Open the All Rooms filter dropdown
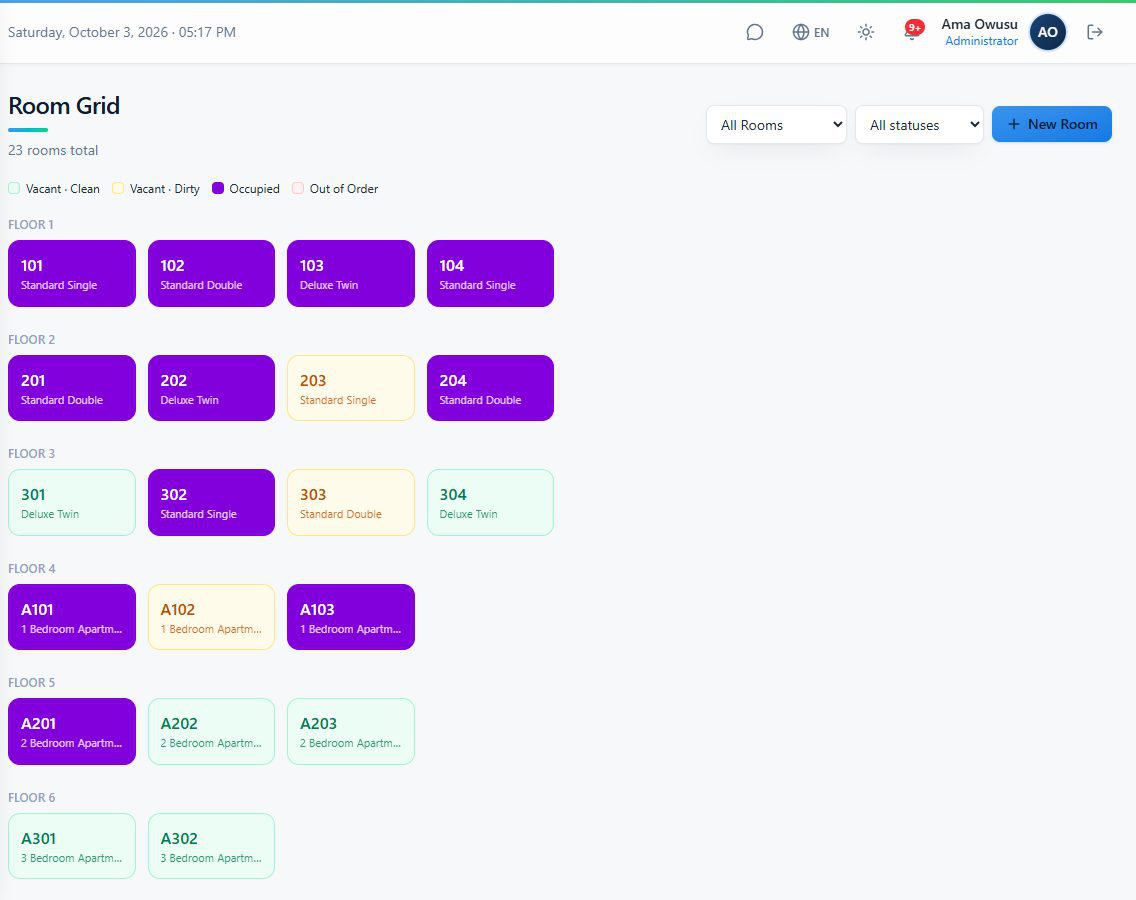Viewport: 1136px width, 900px height. (x=776, y=125)
